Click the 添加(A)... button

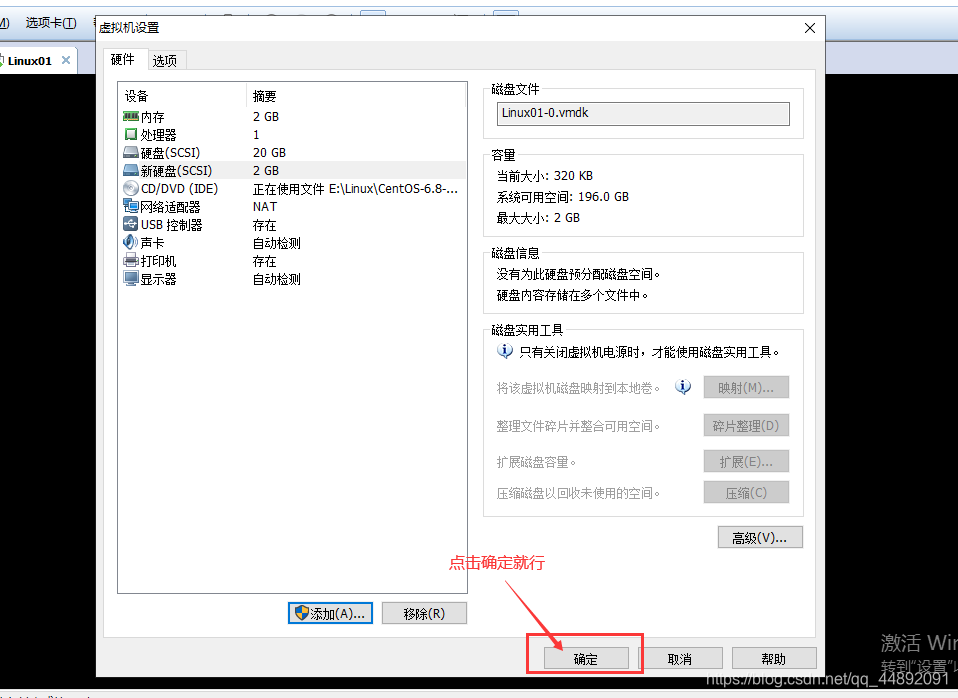coord(331,613)
